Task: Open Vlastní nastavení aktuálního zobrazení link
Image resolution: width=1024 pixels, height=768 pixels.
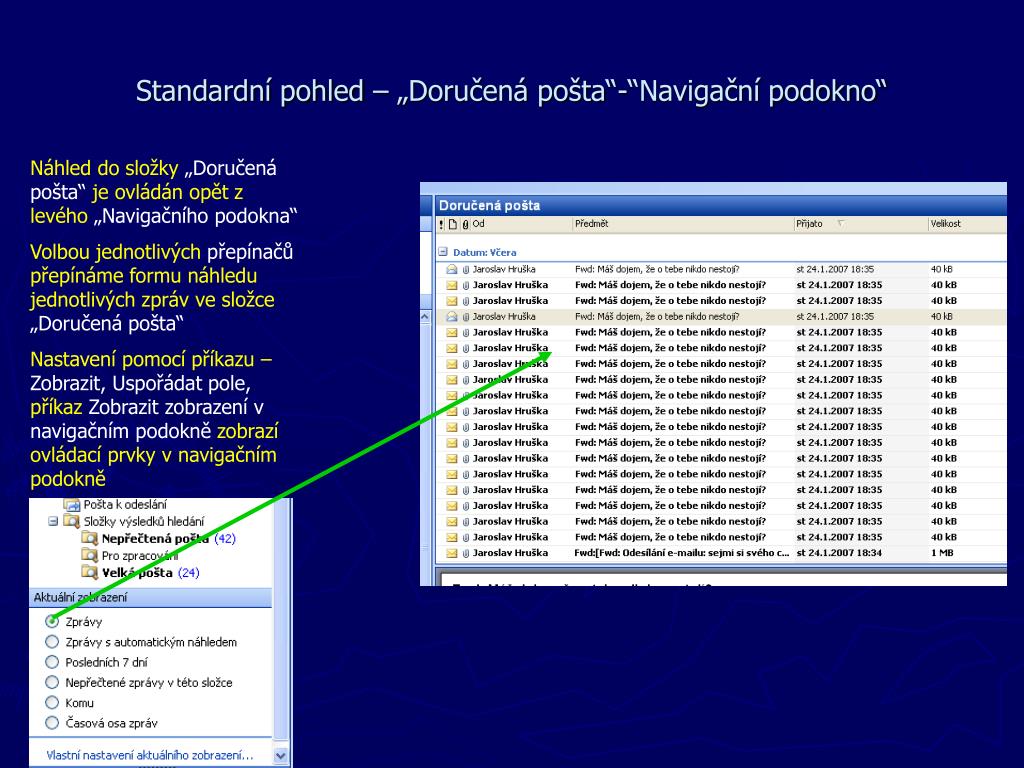Action: pyautogui.click(x=150, y=755)
